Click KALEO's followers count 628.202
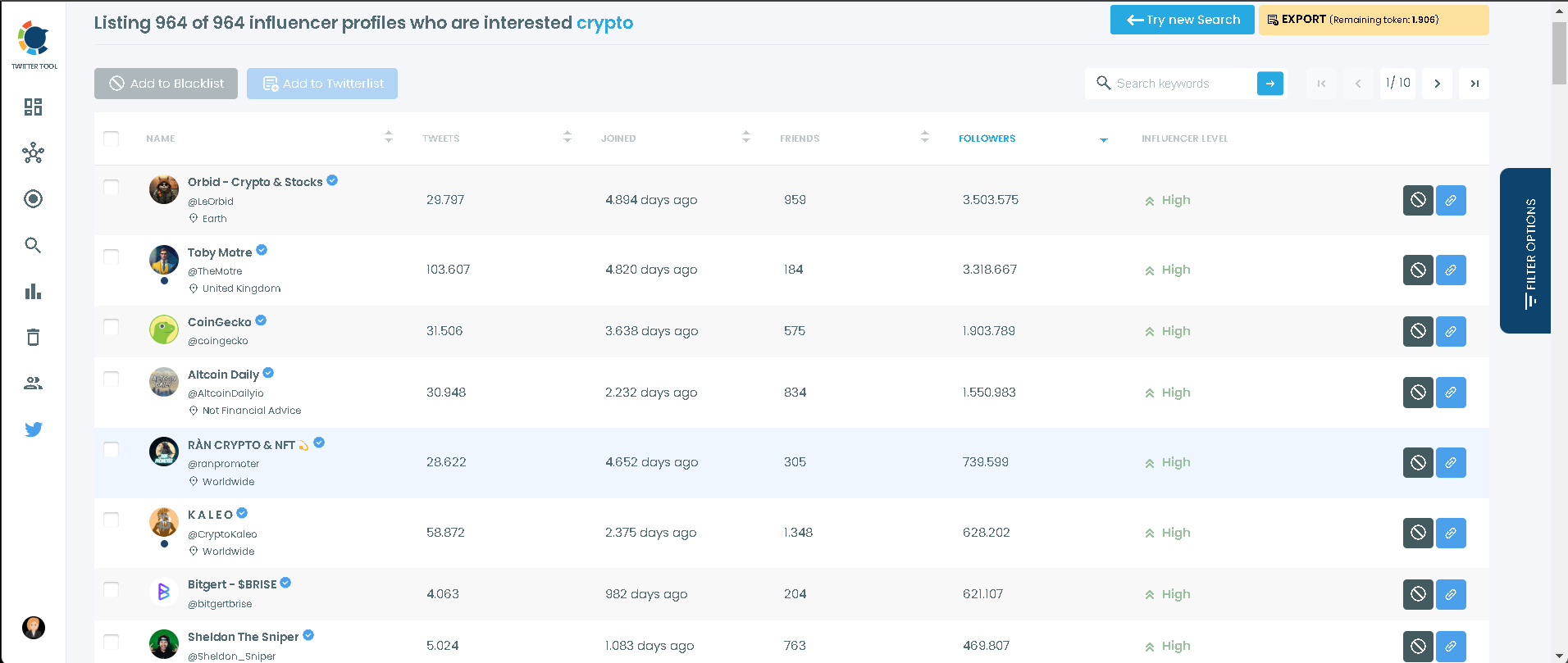This screenshot has height=663, width=1568. (987, 533)
